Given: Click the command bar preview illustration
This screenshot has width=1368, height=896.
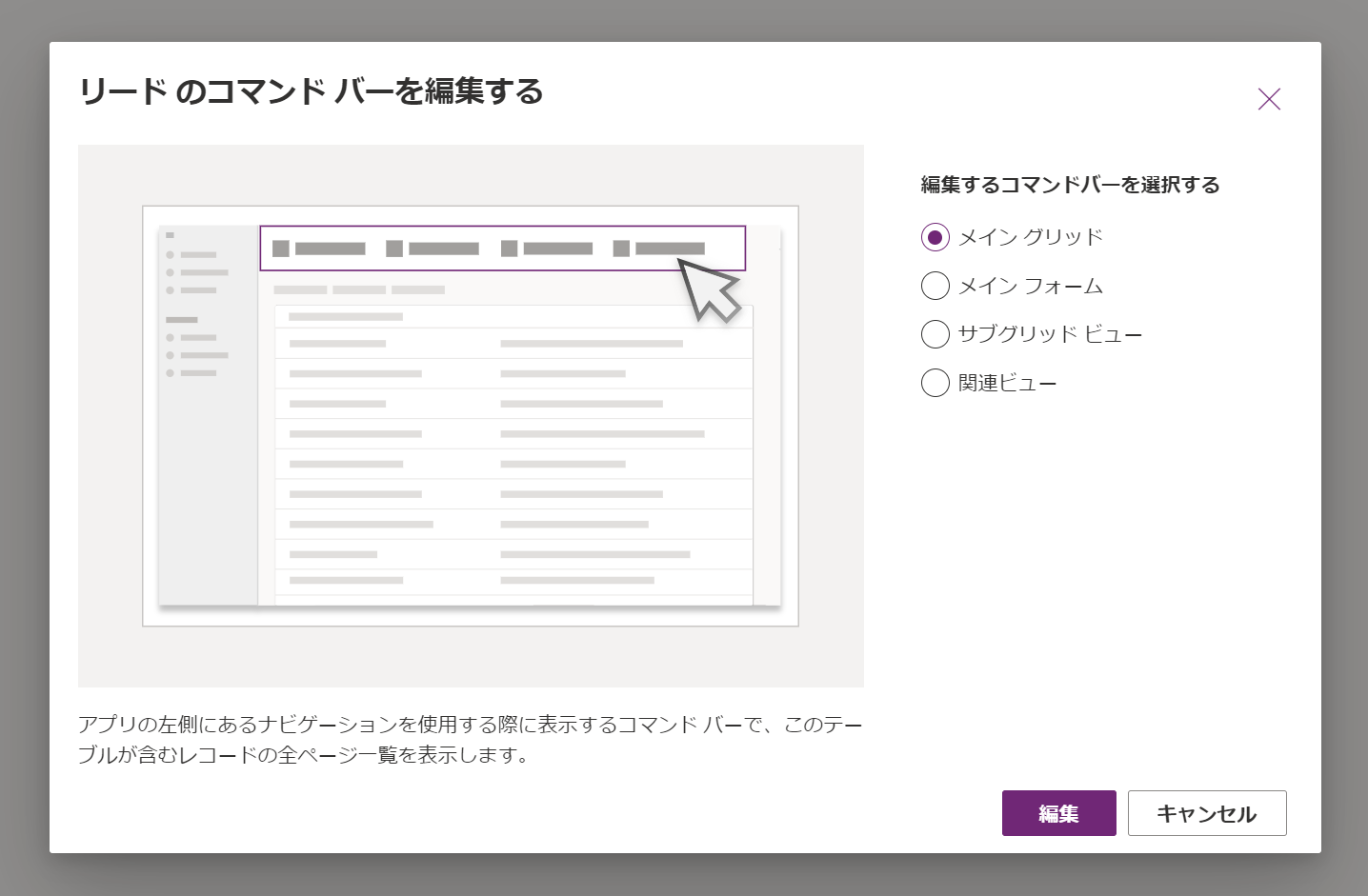Looking at the screenshot, I should point(471,416).
